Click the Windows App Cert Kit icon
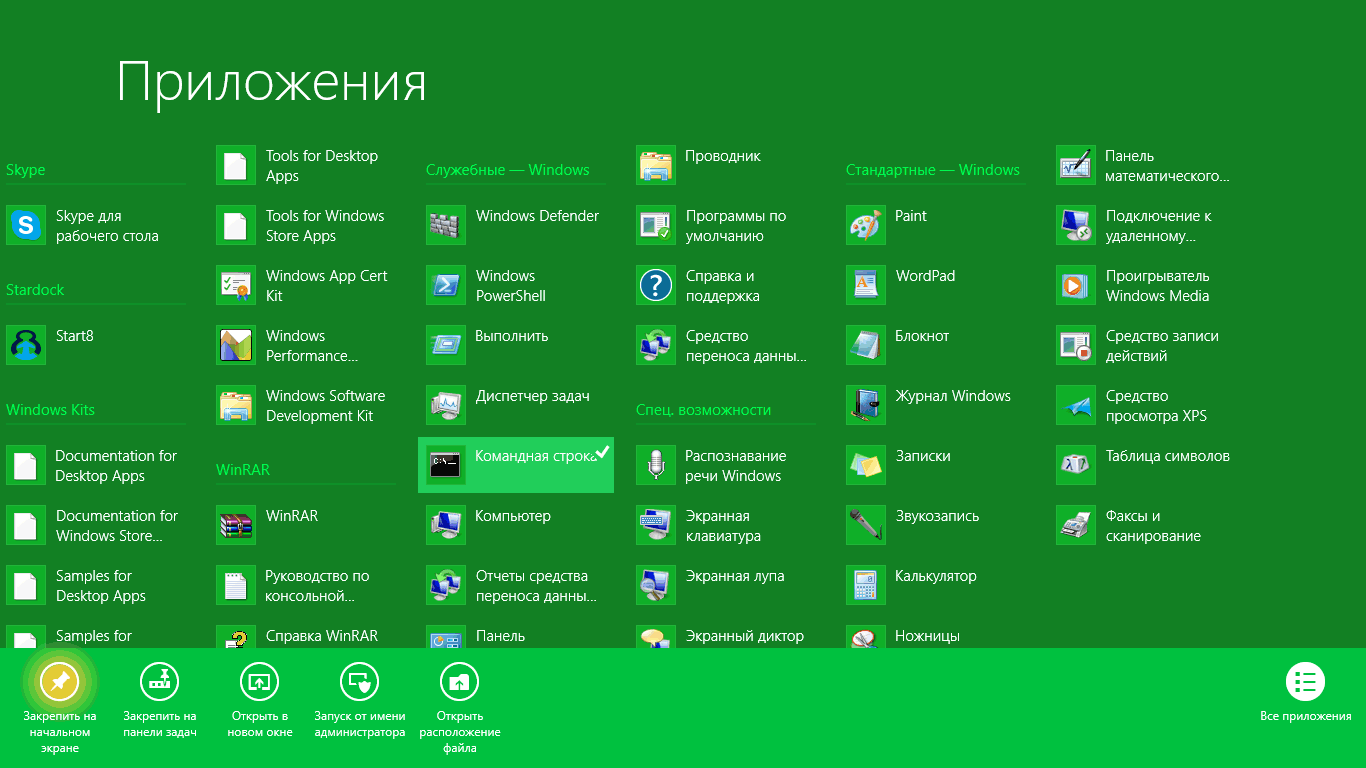 click(236, 286)
